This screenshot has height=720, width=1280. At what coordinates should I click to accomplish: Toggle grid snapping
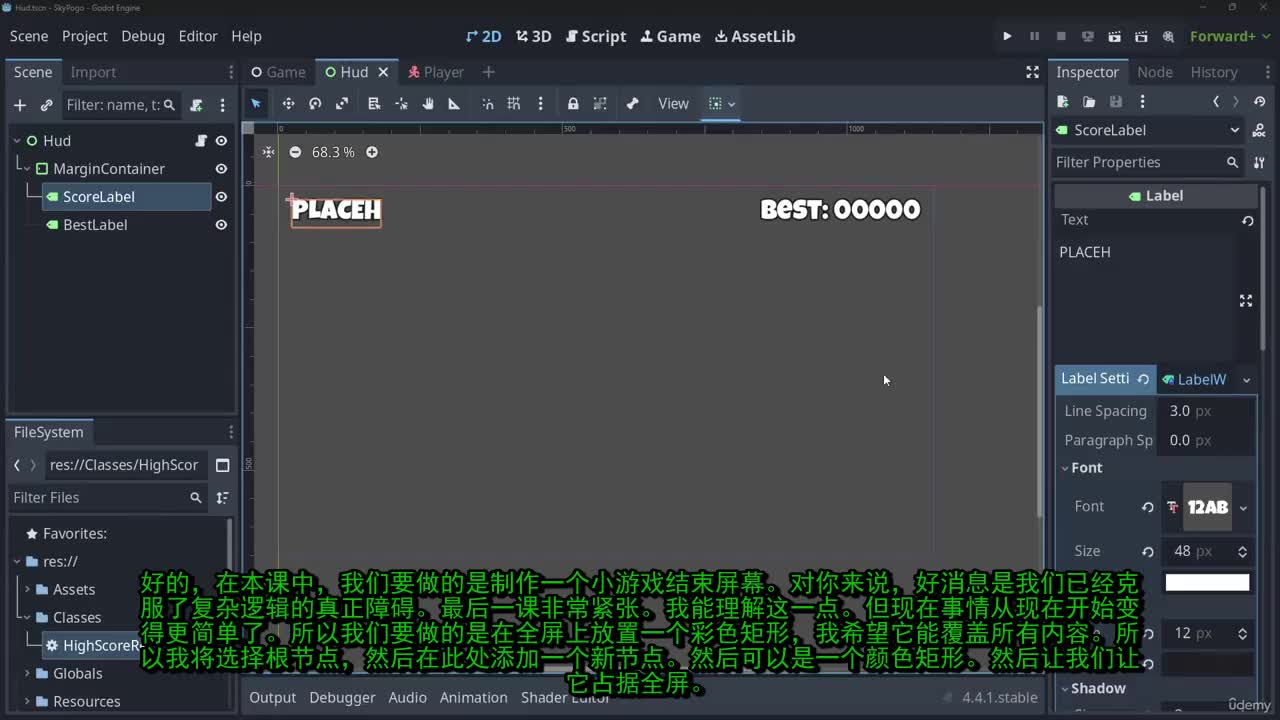tap(514, 104)
